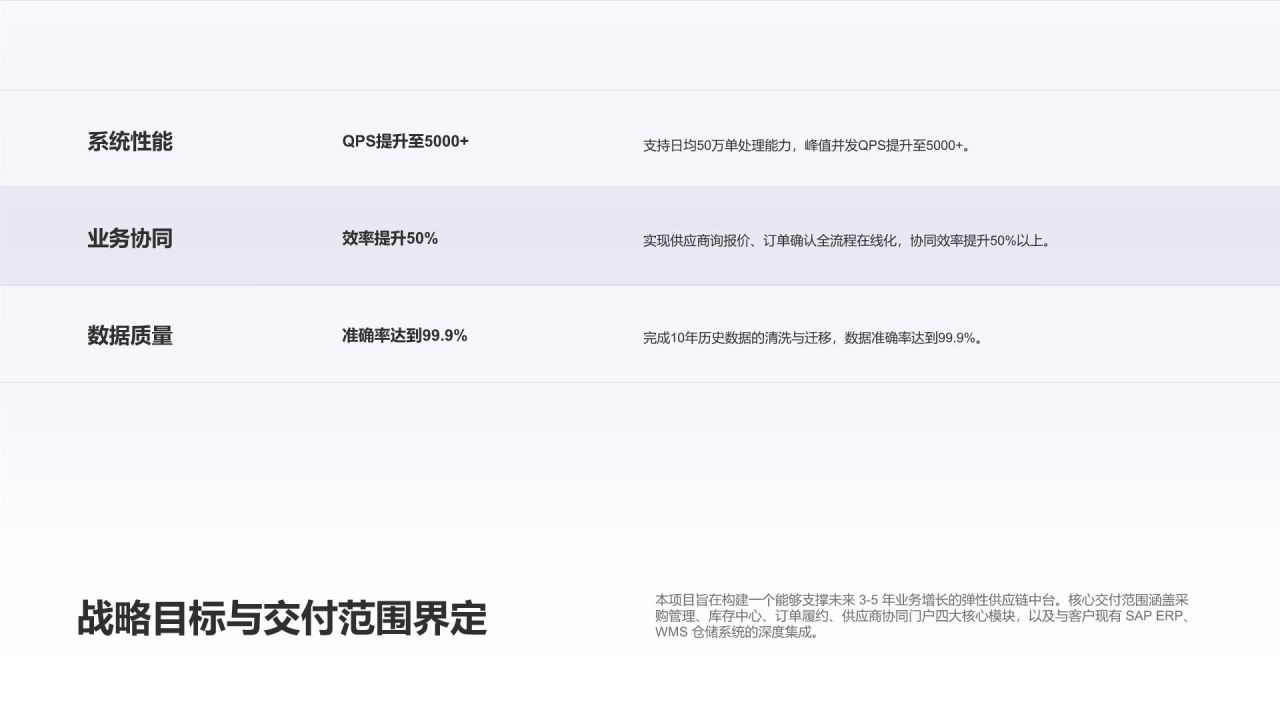The height and width of the screenshot is (720, 1280).
Task: Select the description 支持日均50万单处理能力
Action: point(807,145)
